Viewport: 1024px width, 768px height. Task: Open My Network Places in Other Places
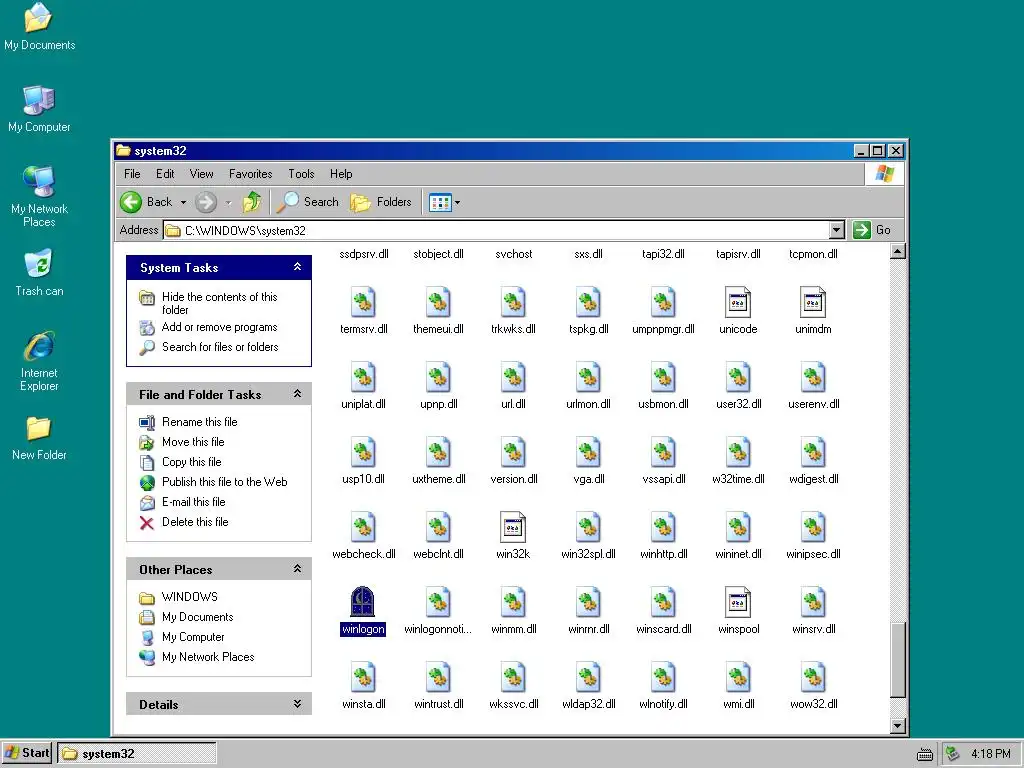pos(208,657)
